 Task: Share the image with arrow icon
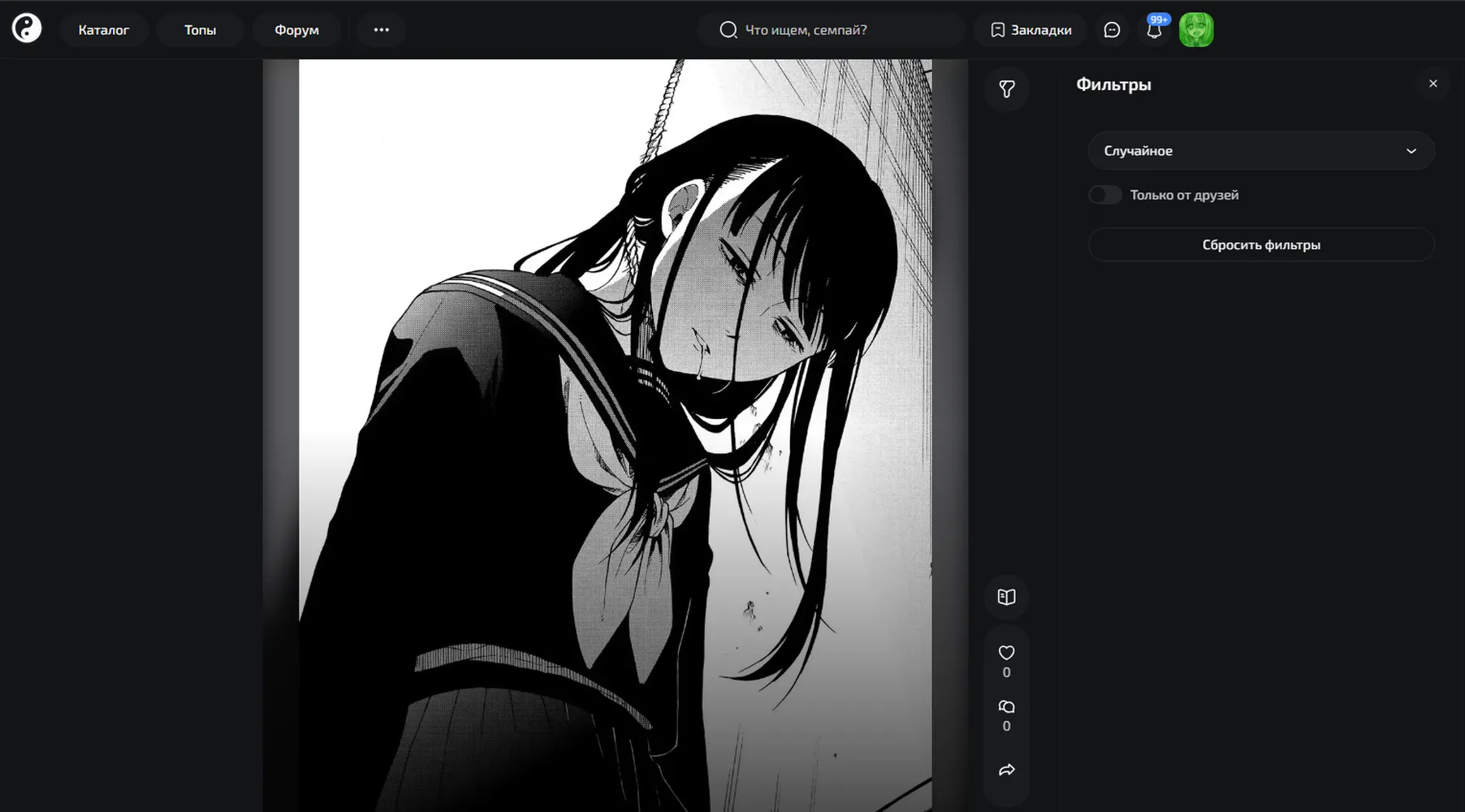point(1007,770)
